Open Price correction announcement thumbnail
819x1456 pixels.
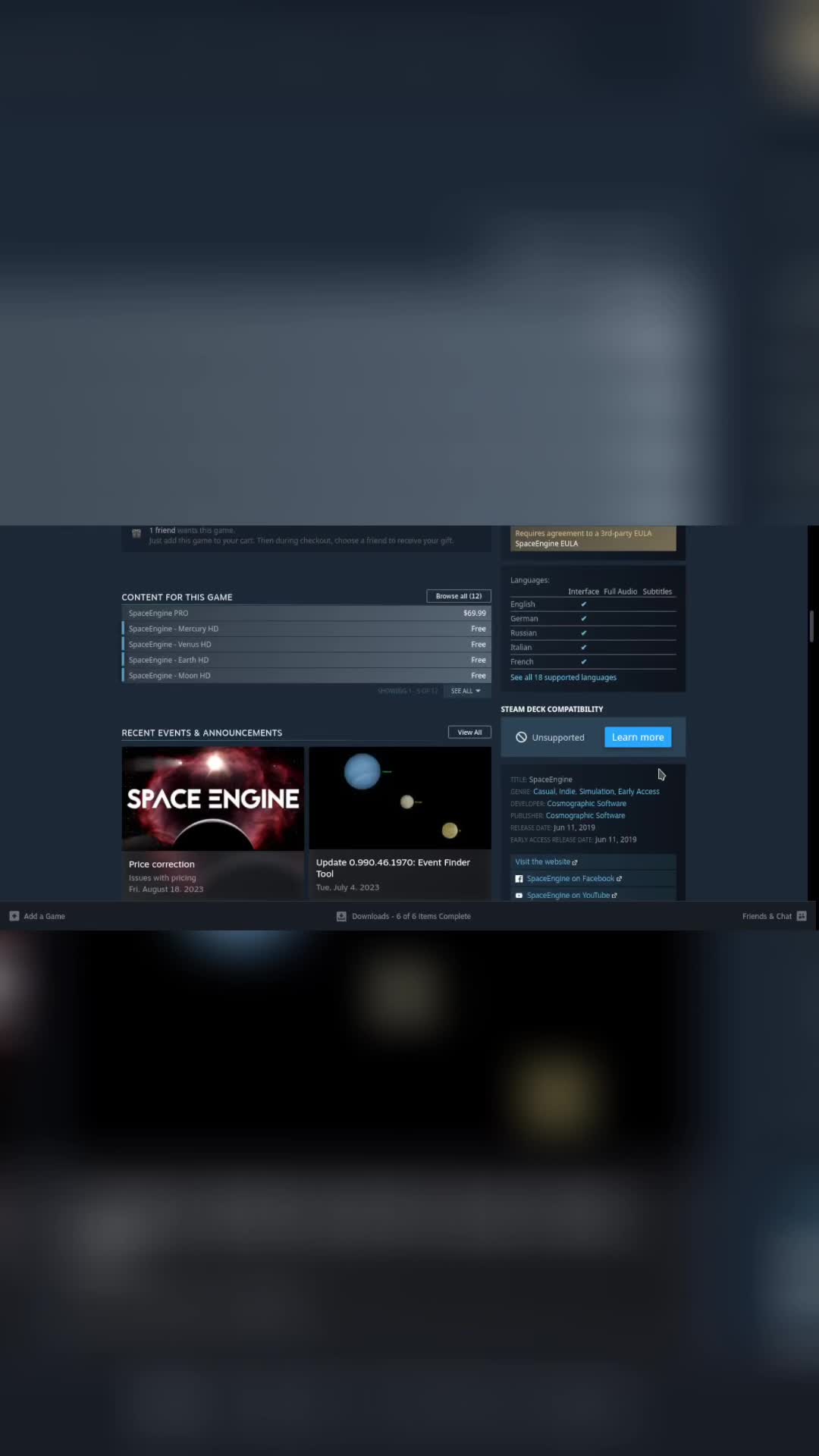(213, 799)
